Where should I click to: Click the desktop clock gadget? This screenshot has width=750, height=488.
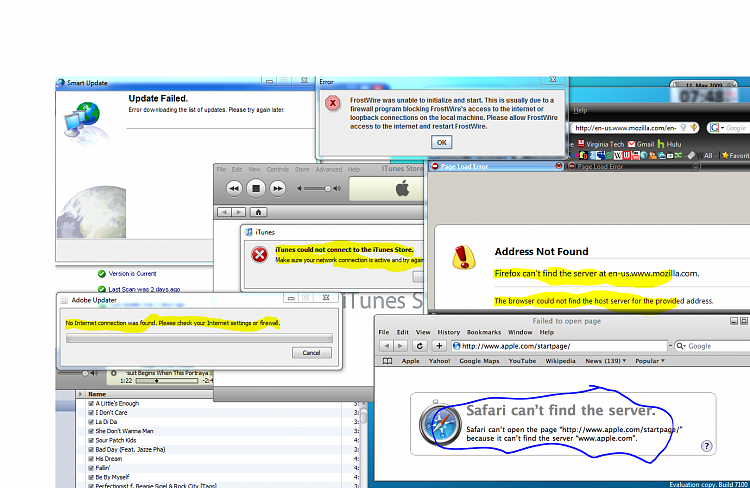tap(703, 93)
